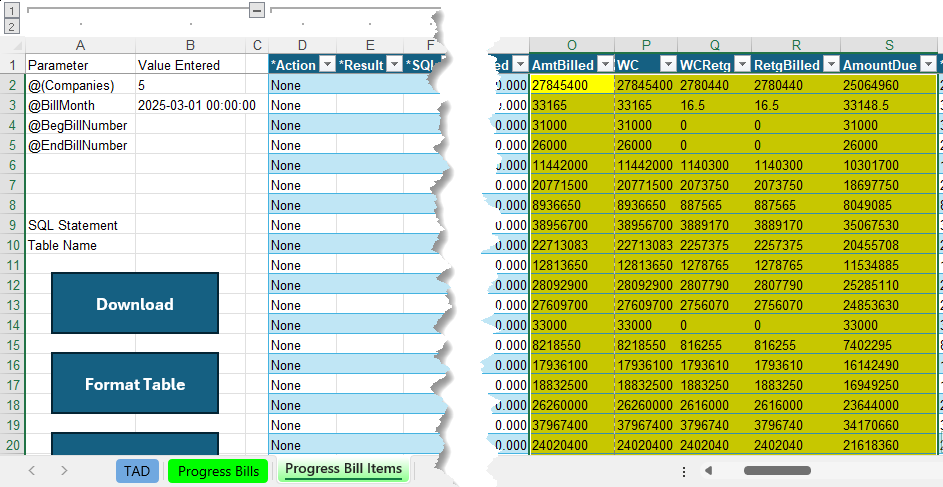
Task: Go to previous sheet with left arrow
Action: (x=32, y=471)
